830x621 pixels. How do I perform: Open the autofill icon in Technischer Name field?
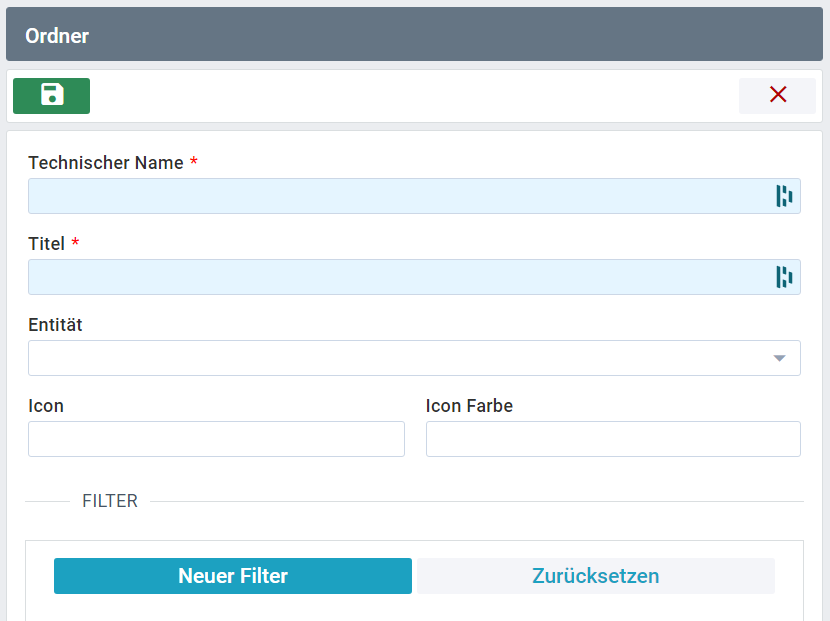pos(784,196)
